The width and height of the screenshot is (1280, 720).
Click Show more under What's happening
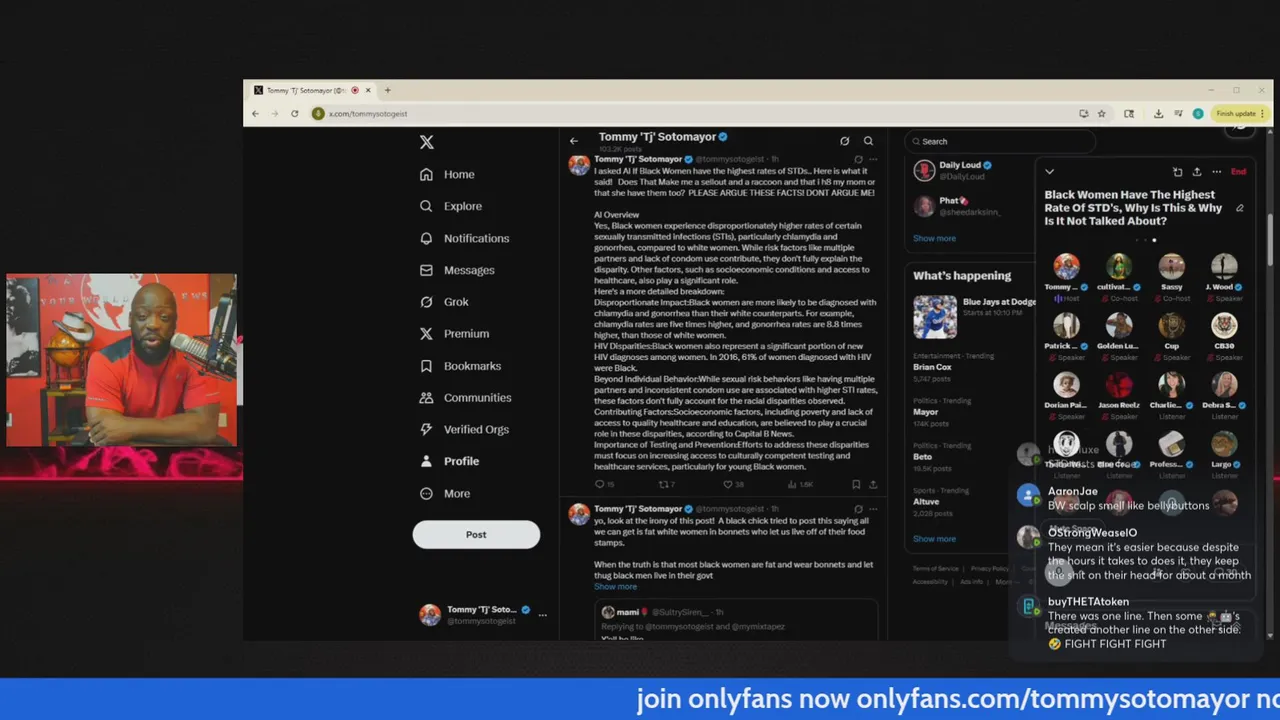pyautogui.click(x=934, y=539)
